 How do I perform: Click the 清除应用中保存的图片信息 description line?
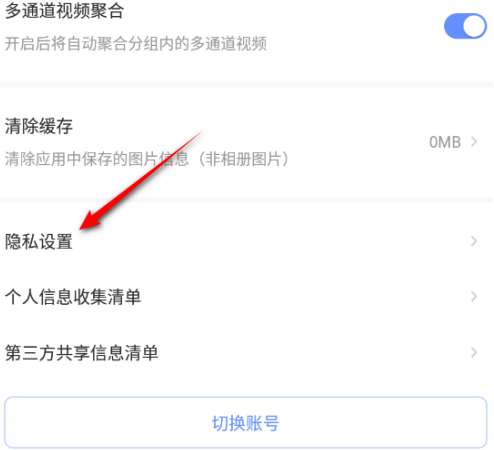(97, 159)
